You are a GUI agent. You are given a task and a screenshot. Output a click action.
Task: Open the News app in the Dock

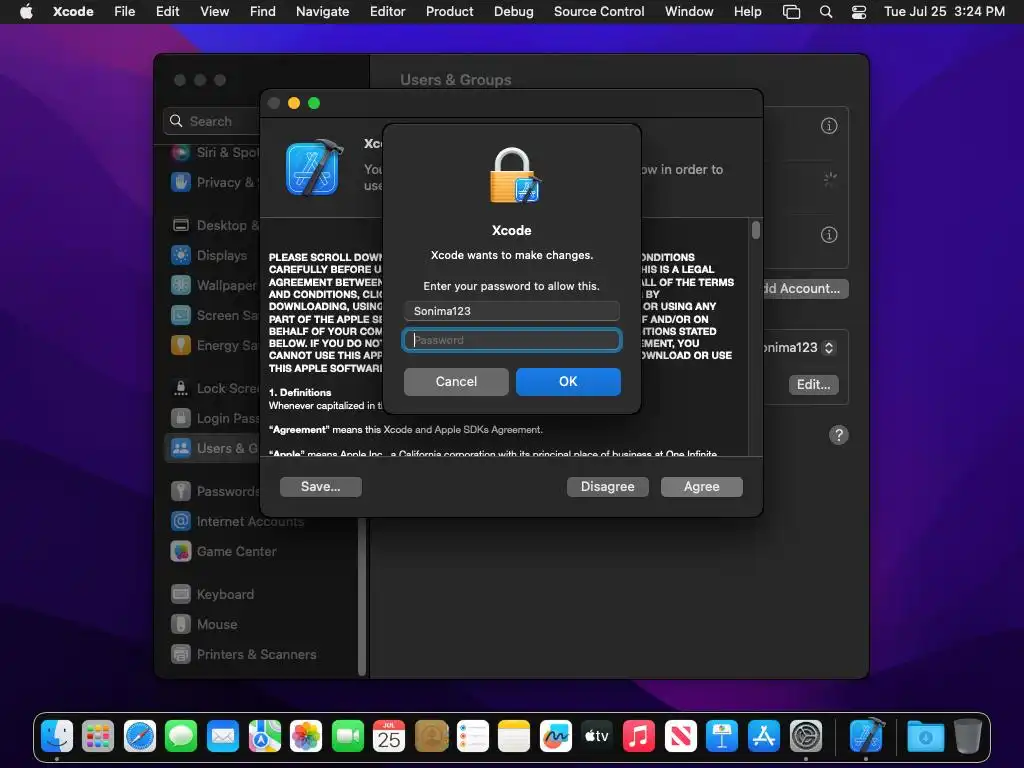point(680,736)
